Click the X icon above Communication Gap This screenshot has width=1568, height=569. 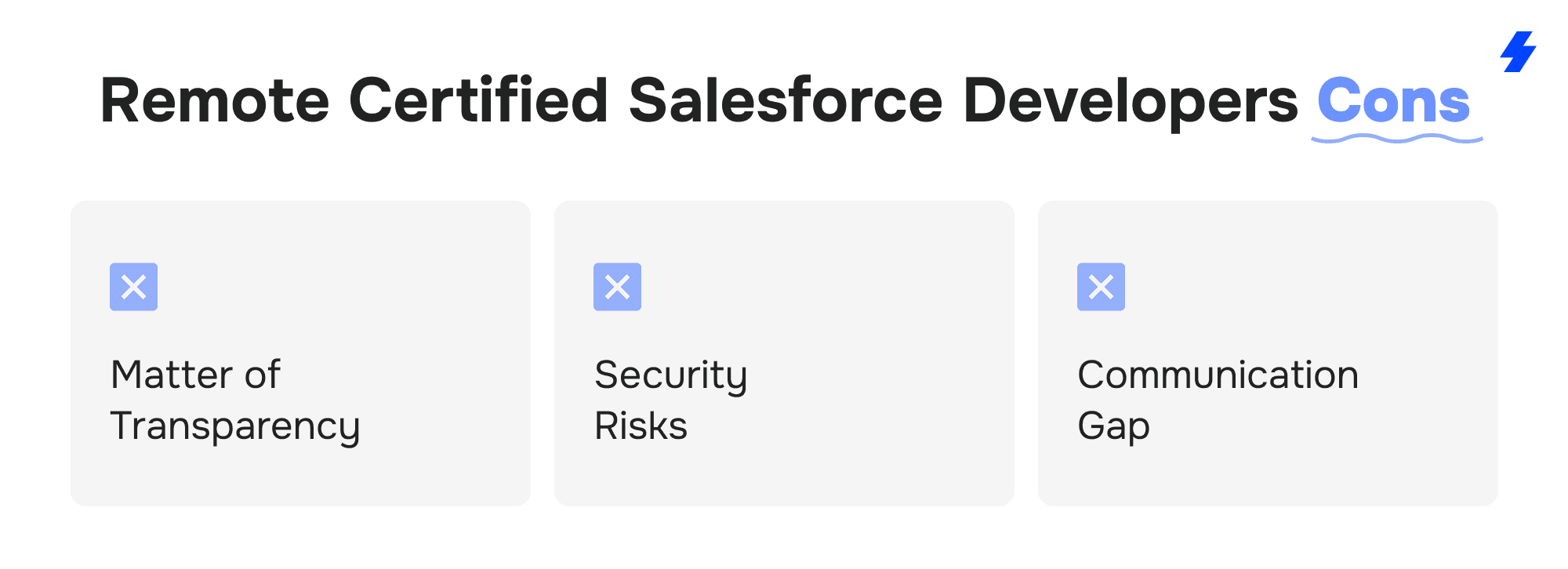click(x=1102, y=287)
